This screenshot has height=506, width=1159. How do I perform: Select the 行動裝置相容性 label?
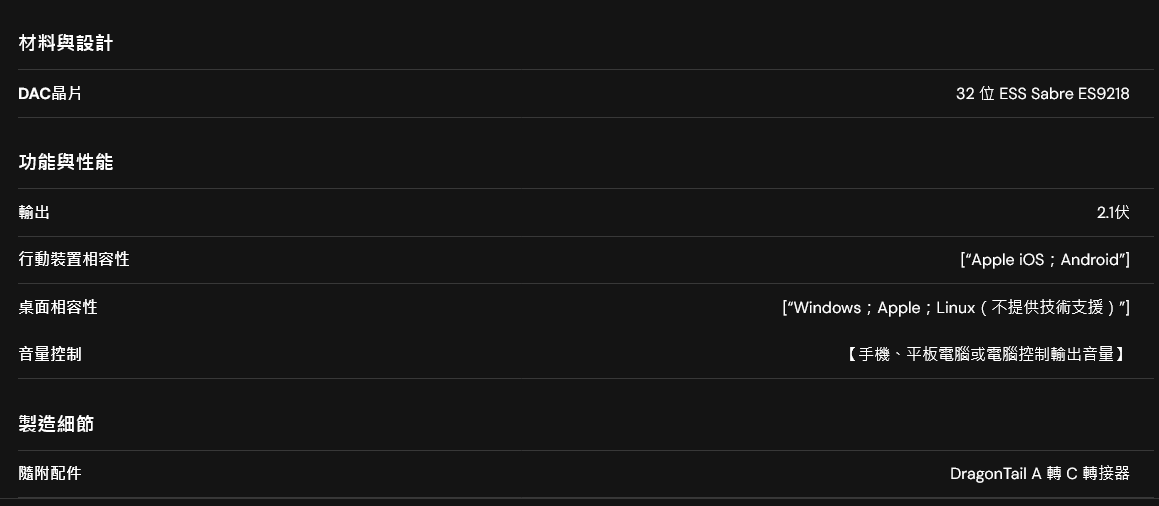pyautogui.click(x=74, y=259)
